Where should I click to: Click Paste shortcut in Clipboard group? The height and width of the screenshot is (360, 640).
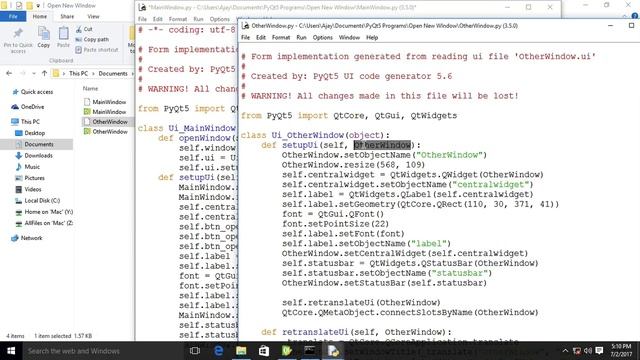pyautogui.click(x=97, y=50)
